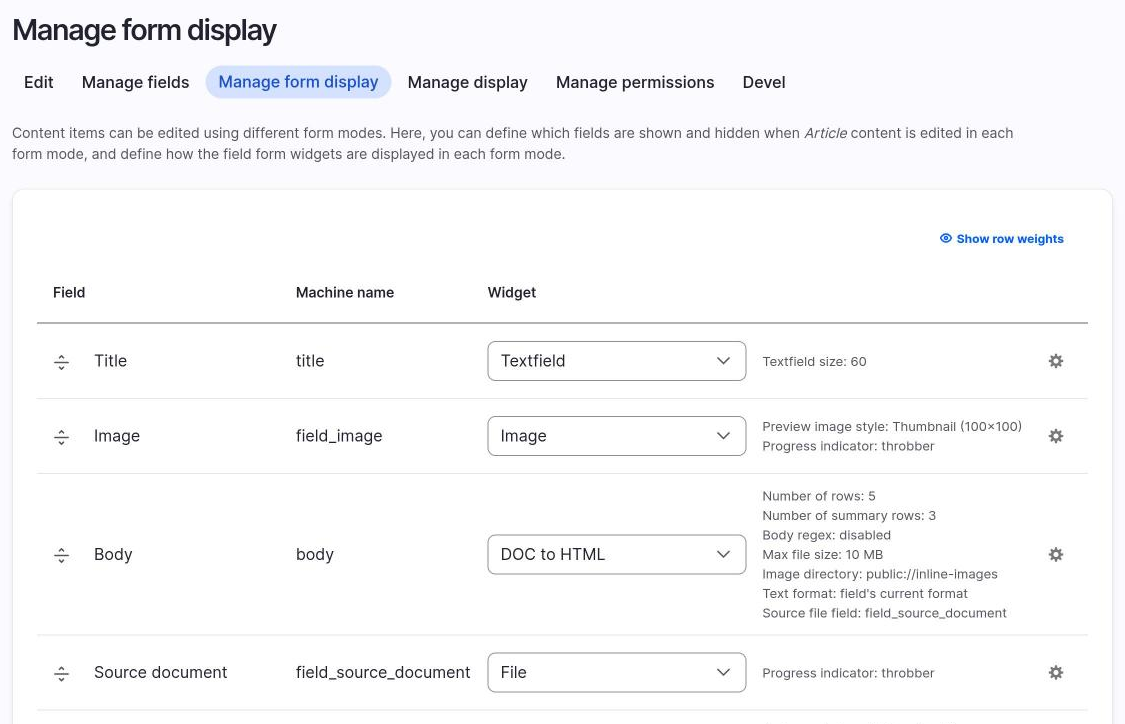This screenshot has height=724, width=1125.
Task: Select the Manage form display tab
Action: pyautogui.click(x=298, y=82)
